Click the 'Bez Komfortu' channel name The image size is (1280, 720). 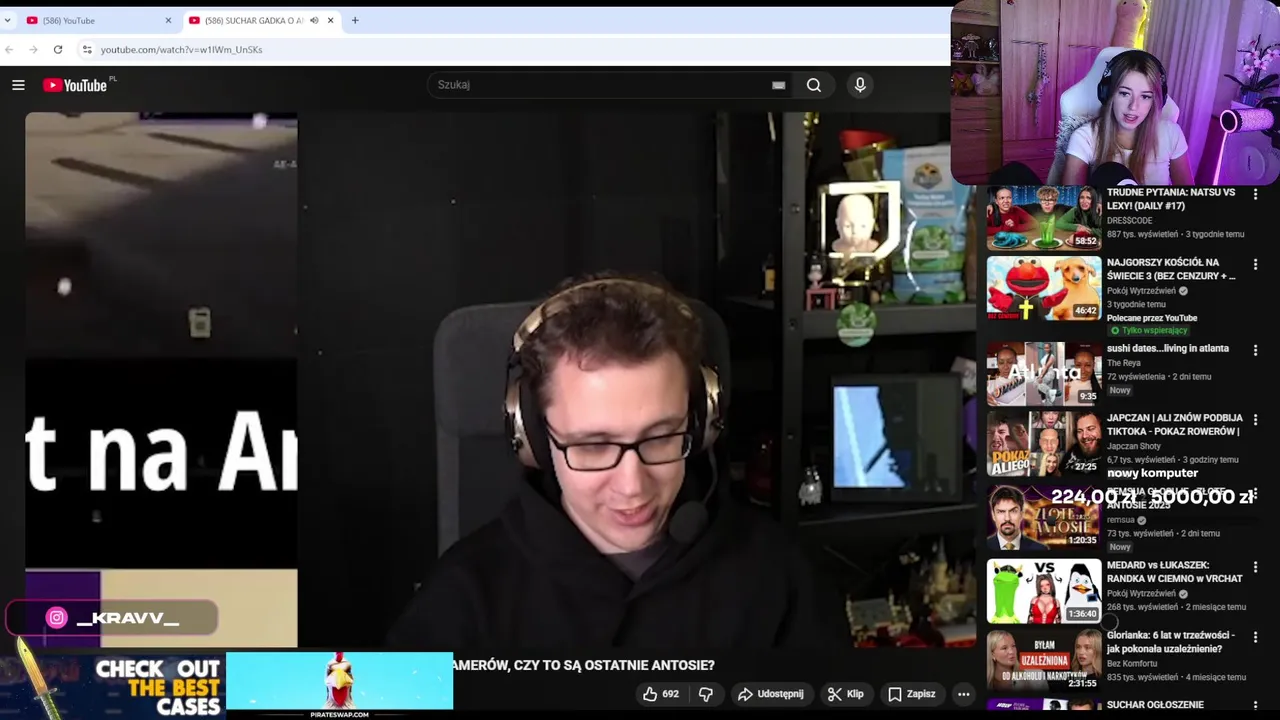pos(1131,663)
